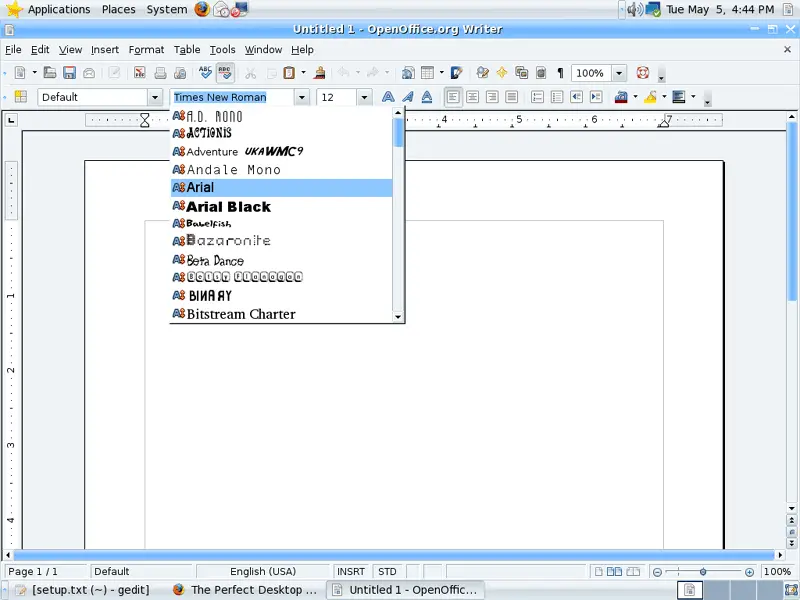Screen dimensions: 800x600
Task: Open the Insert menu
Action: coord(105,49)
